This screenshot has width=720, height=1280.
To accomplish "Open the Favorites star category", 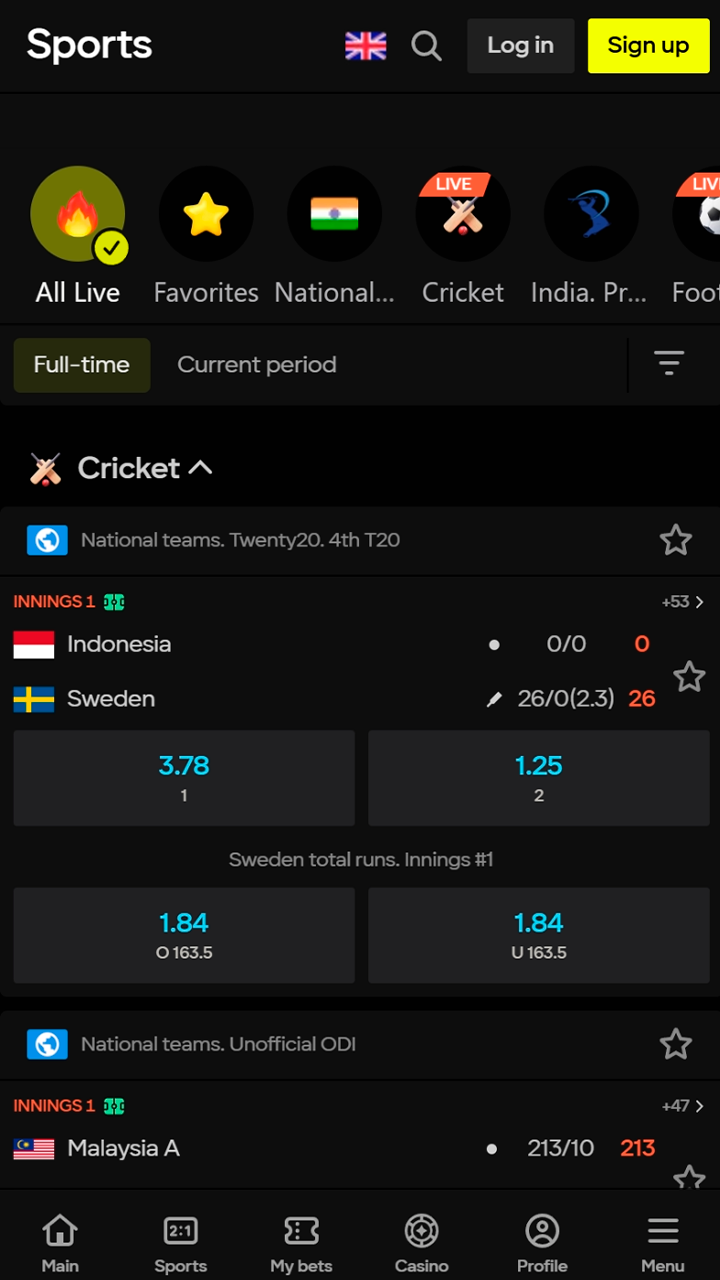I will click(x=206, y=213).
